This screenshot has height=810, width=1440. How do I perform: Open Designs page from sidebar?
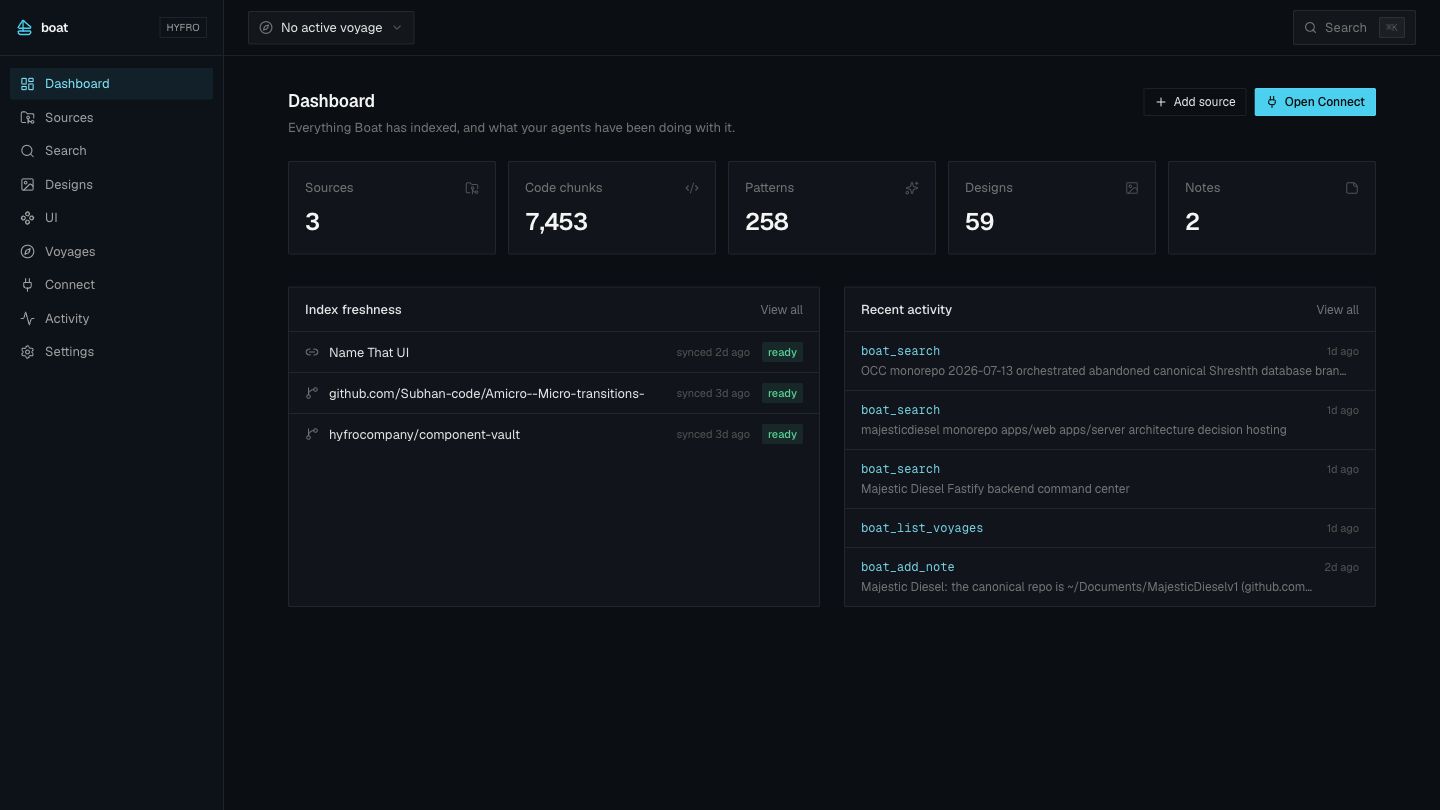(x=111, y=185)
